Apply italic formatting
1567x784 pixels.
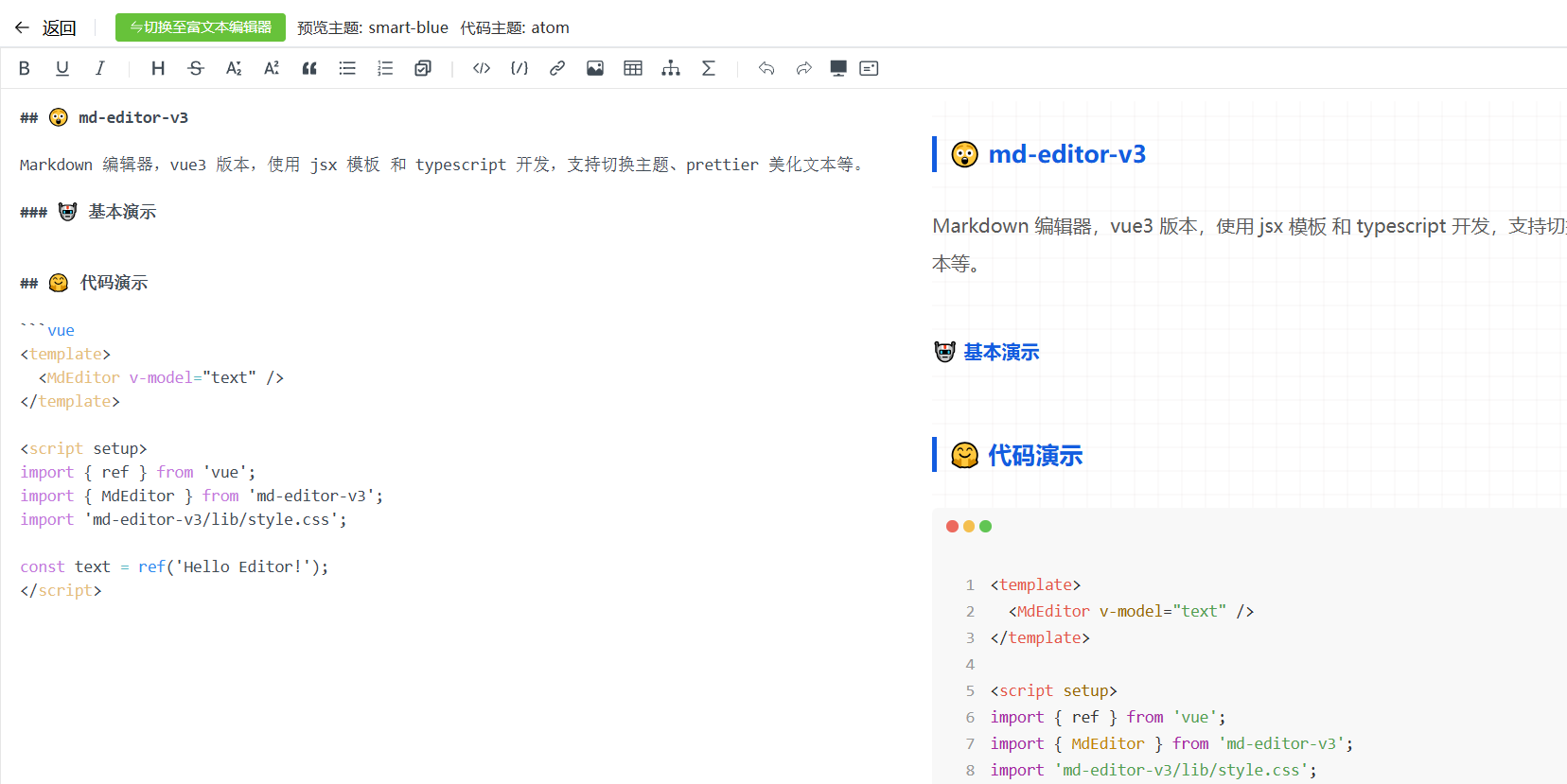[100, 68]
